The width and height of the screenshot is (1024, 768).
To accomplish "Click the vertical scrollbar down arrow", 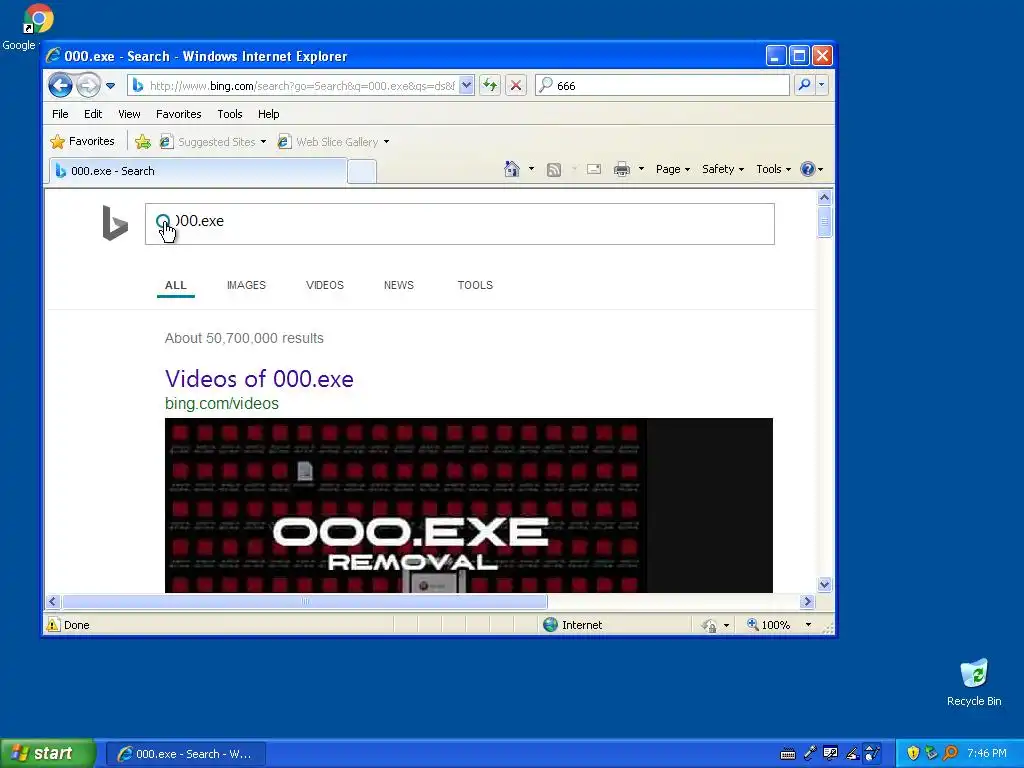I will (x=825, y=584).
